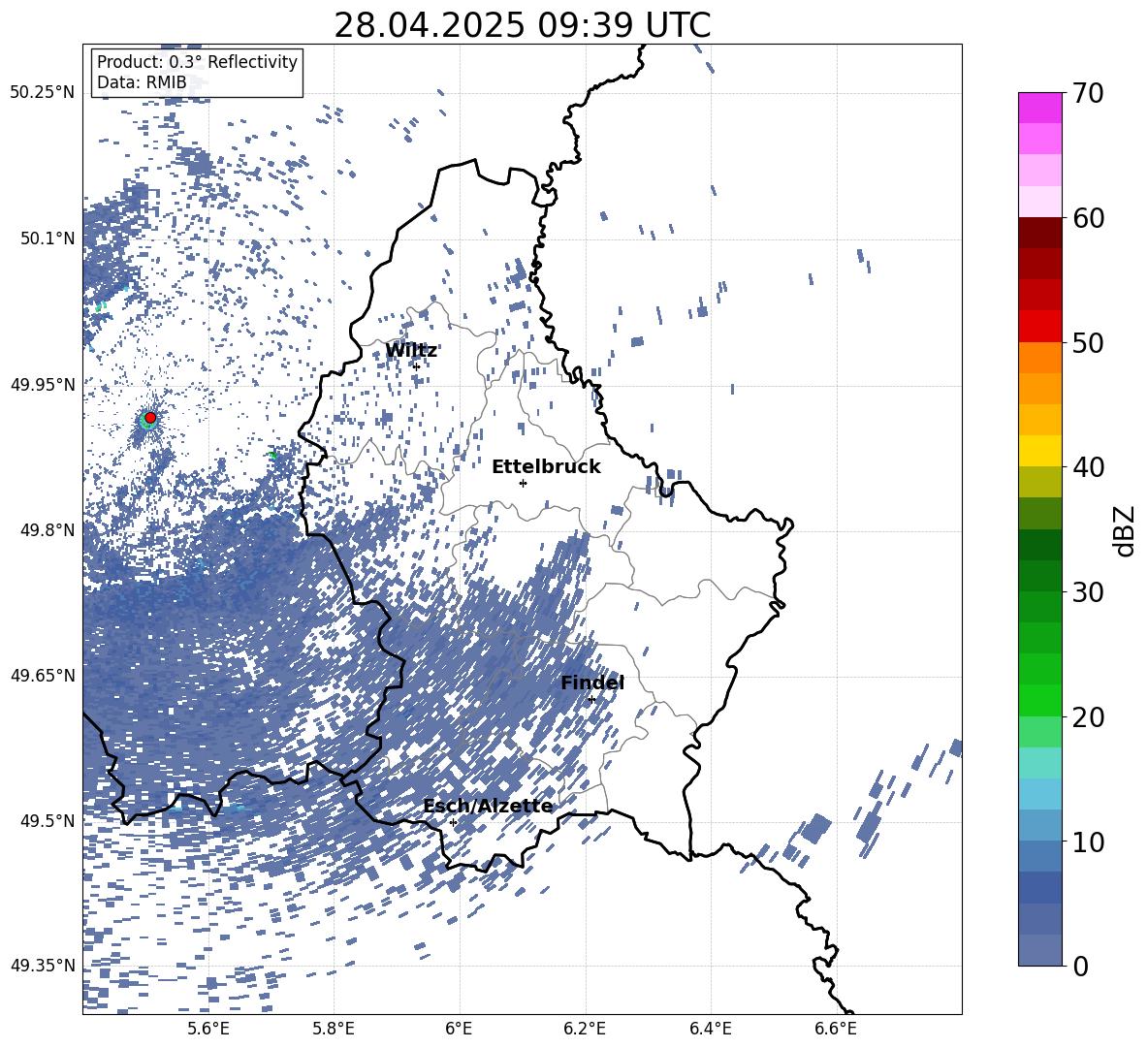Click the 49.35°N latitude label
This screenshot has height=1048, width=1148.
tap(43, 966)
